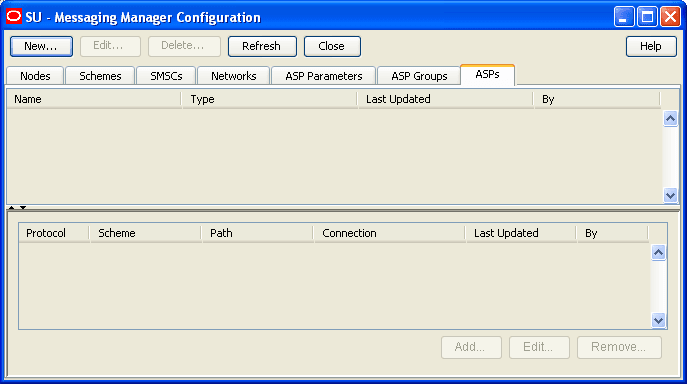687x384 pixels.
Task: Click the Refresh button
Action: click(x=262, y=46)
